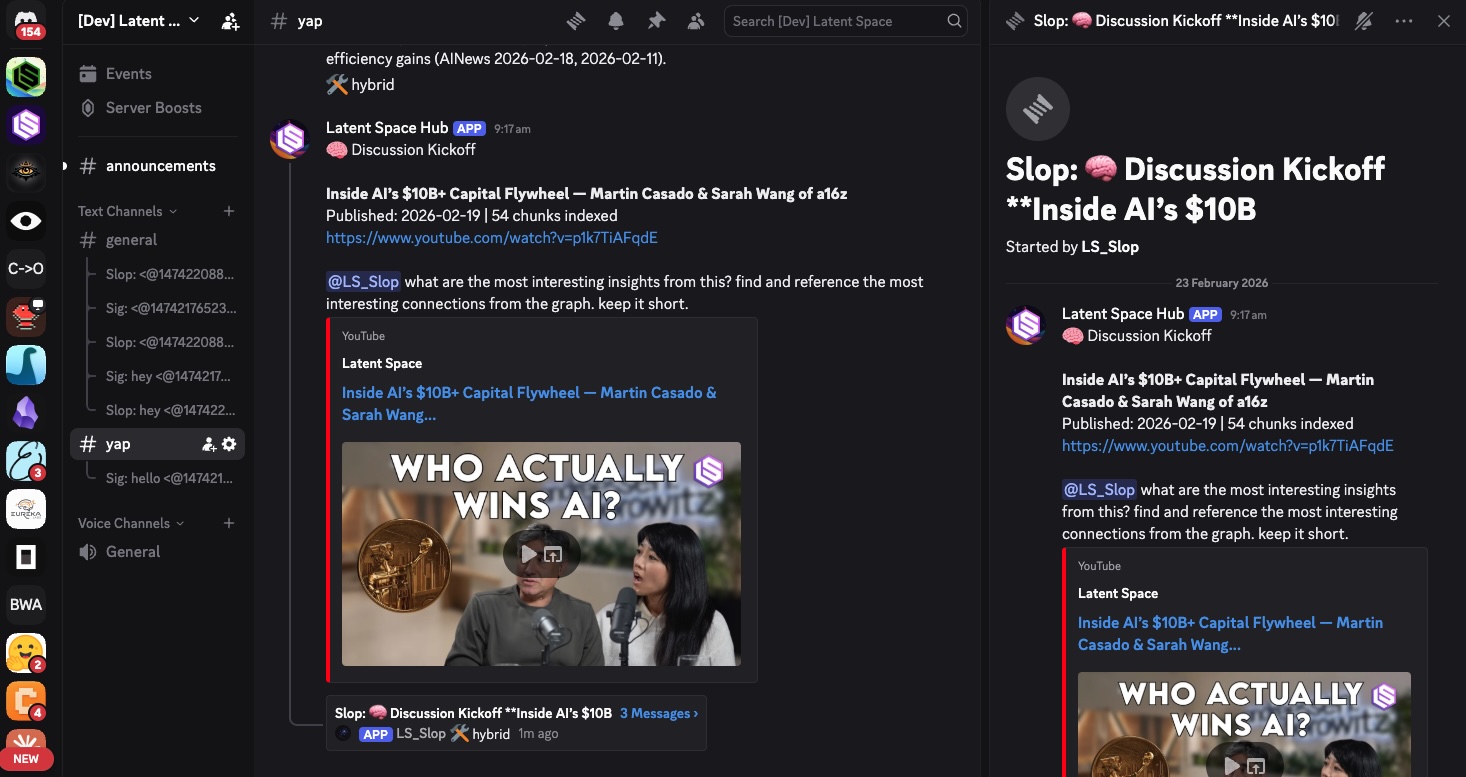This screenshot has height=777, width=1466.
Task: Toggle the member list visibility
Action: point(696,21)
